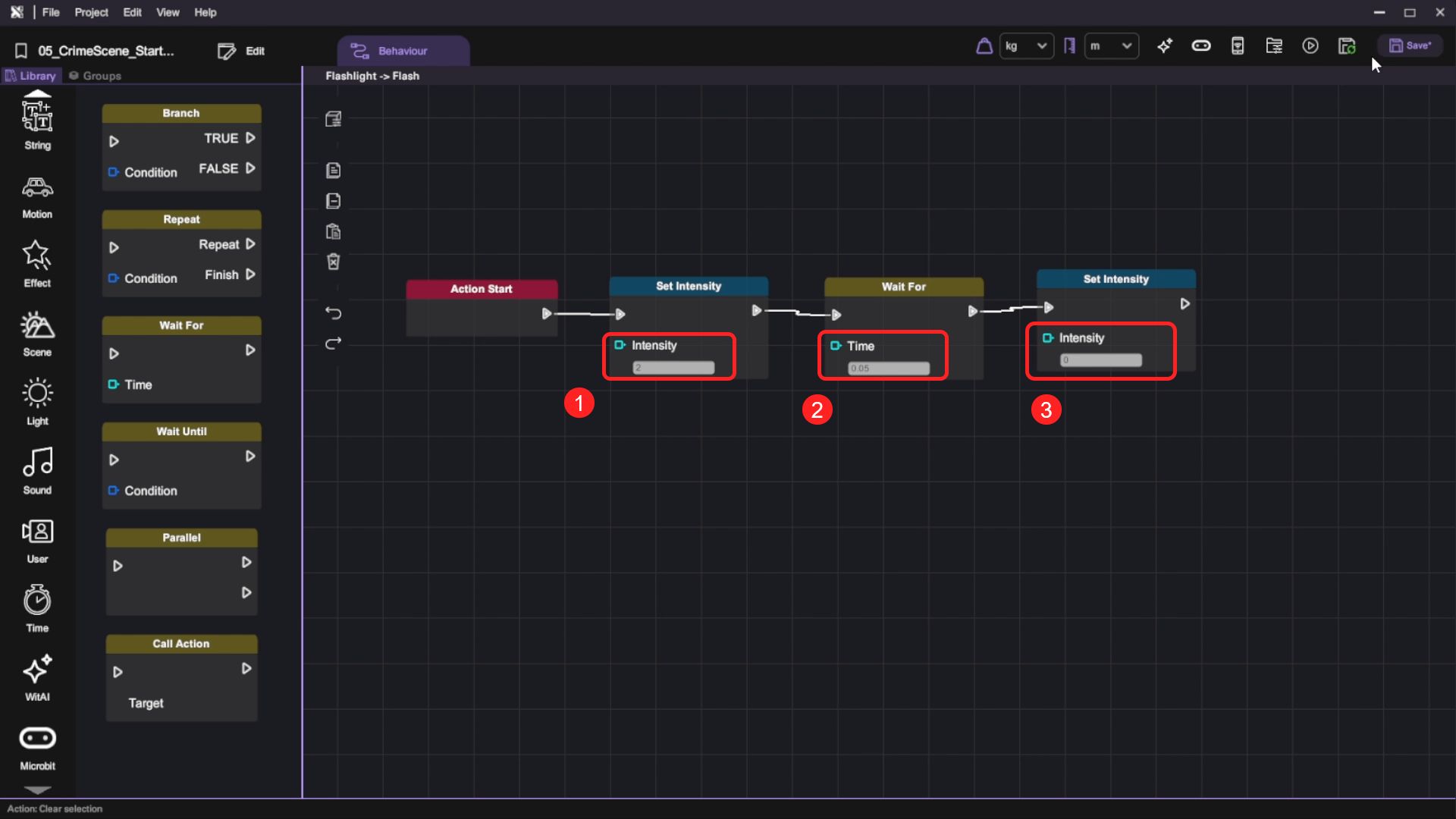Open the kg weight unit dropdown

[1026, 46]
